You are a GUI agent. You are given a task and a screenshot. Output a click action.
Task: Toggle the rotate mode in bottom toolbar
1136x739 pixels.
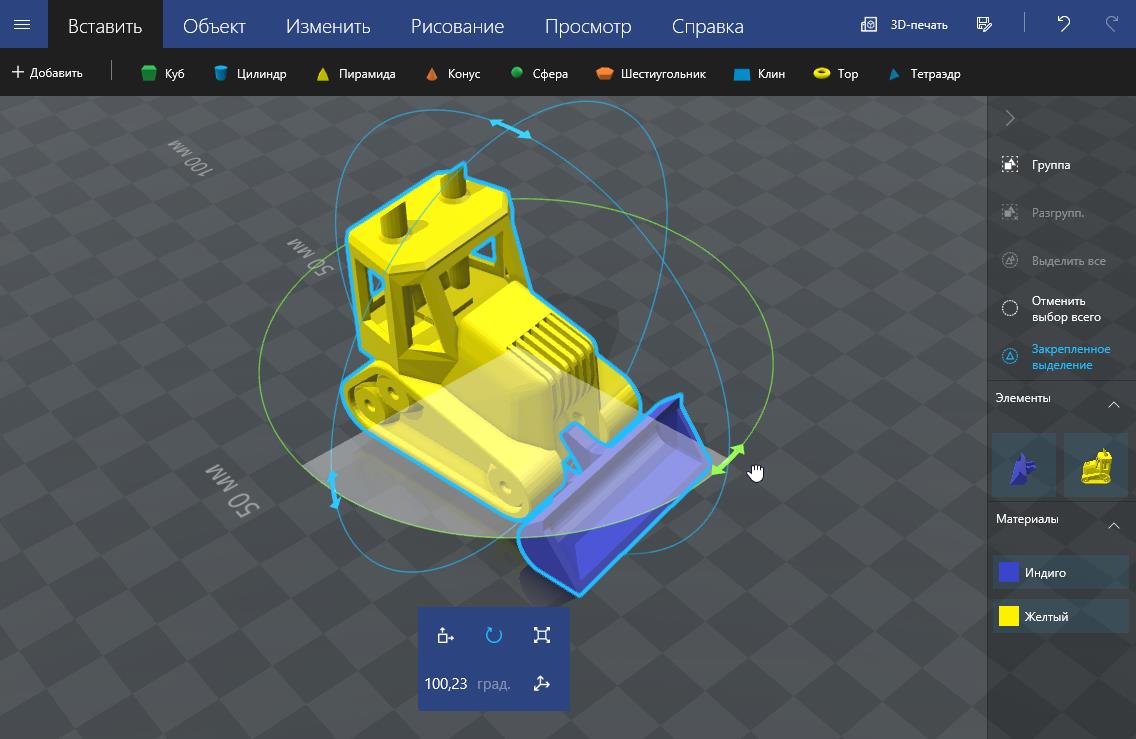pos(494,635)
